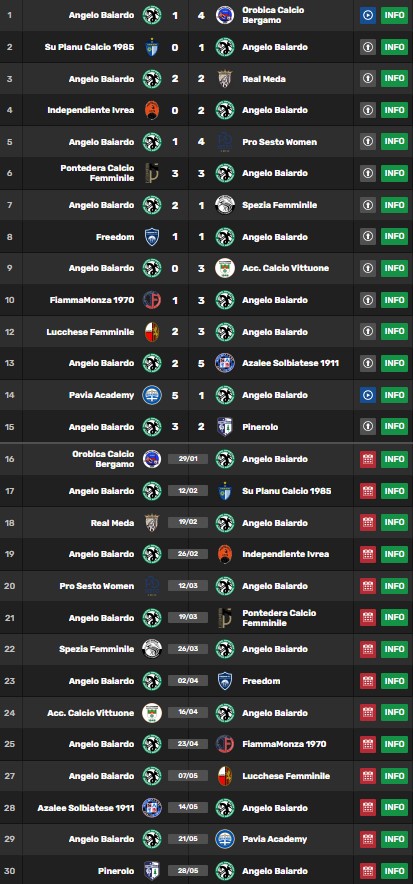
Task: Click the Lucchese Femminile logo in match 27
Action: click(225, 776)
